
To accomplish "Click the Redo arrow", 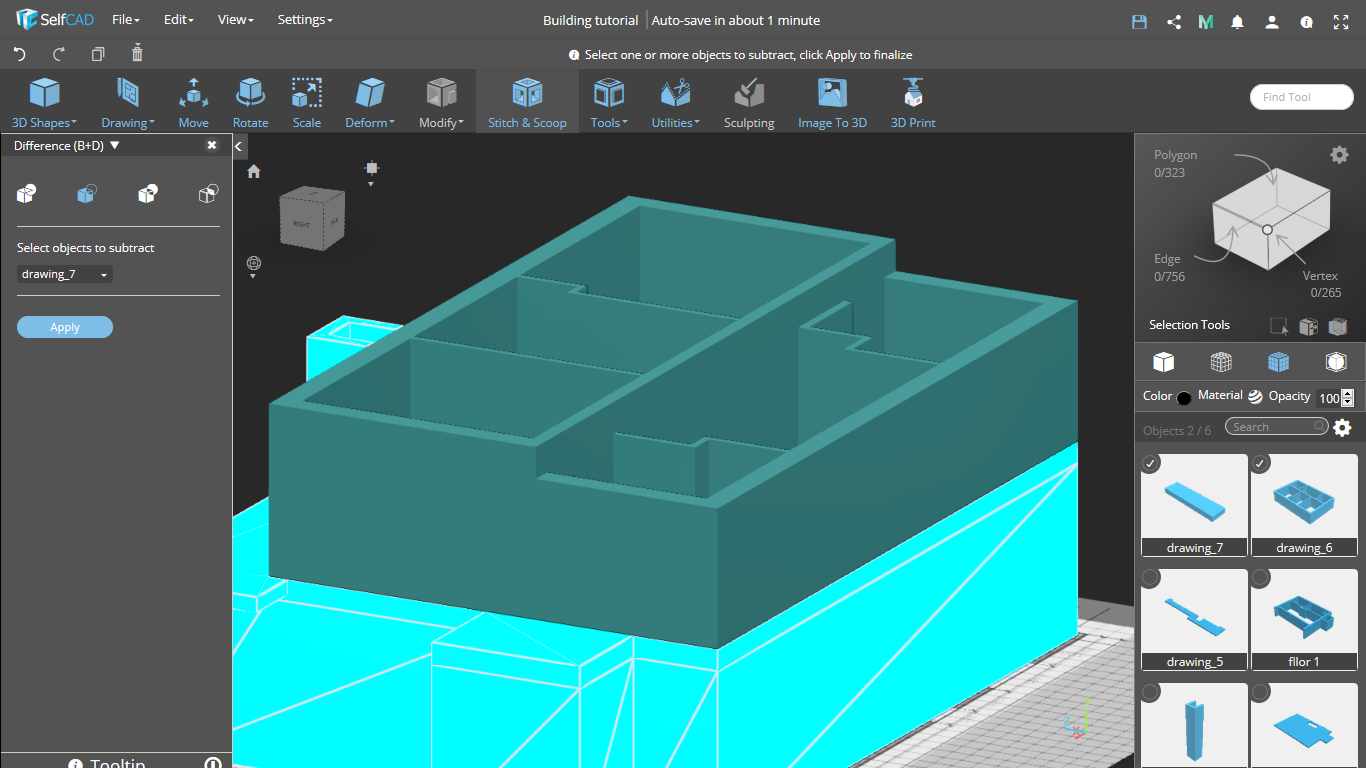I will coord(59,54).
